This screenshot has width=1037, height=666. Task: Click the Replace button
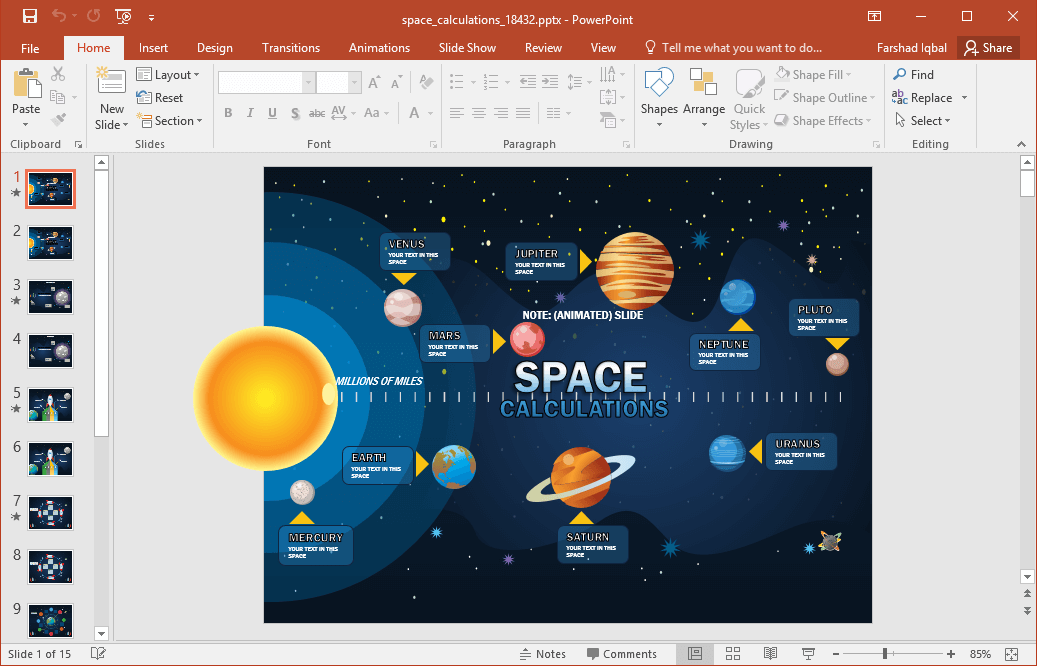point(922,97)
